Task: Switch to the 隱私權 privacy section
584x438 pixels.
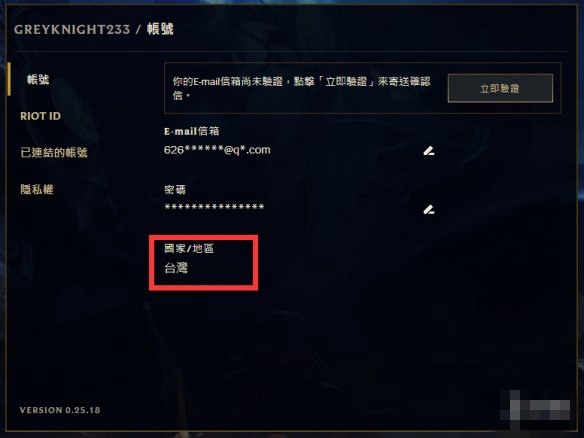Action: (x=37, y=189)
